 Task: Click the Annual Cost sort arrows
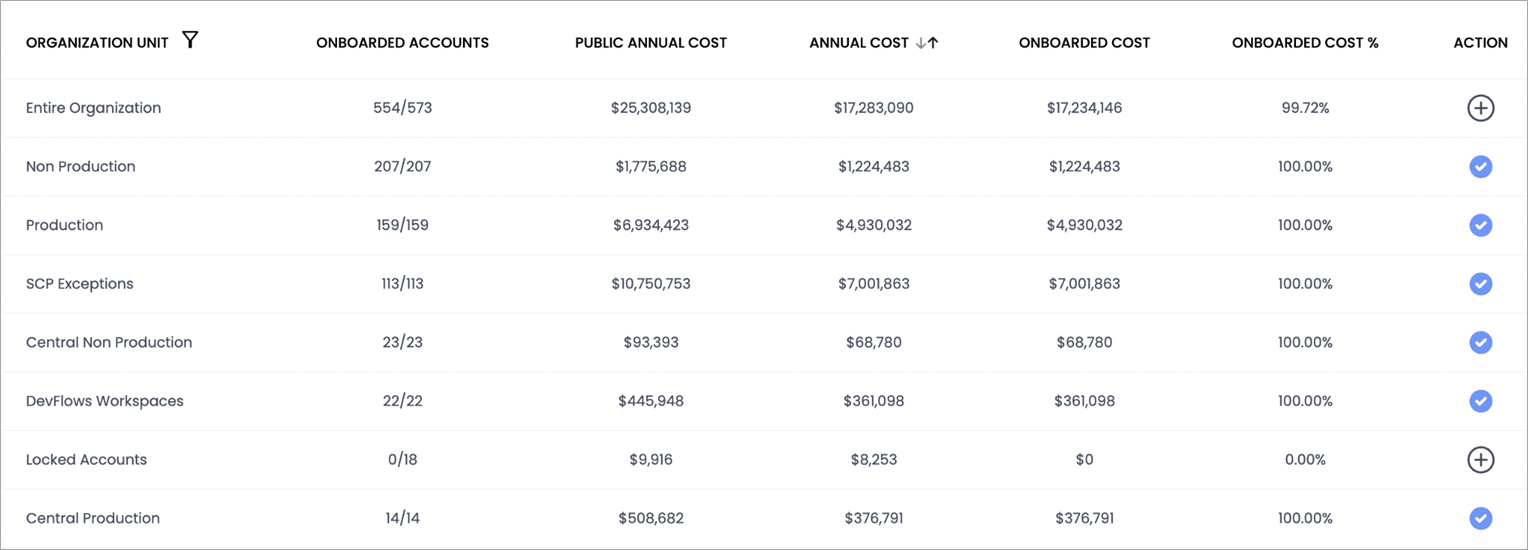click(x=926, y=43)
